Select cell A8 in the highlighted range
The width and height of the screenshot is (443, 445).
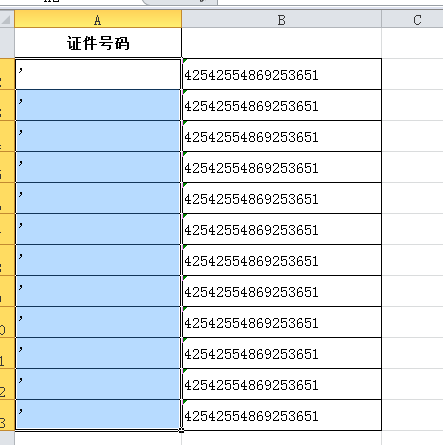[98, 260]
